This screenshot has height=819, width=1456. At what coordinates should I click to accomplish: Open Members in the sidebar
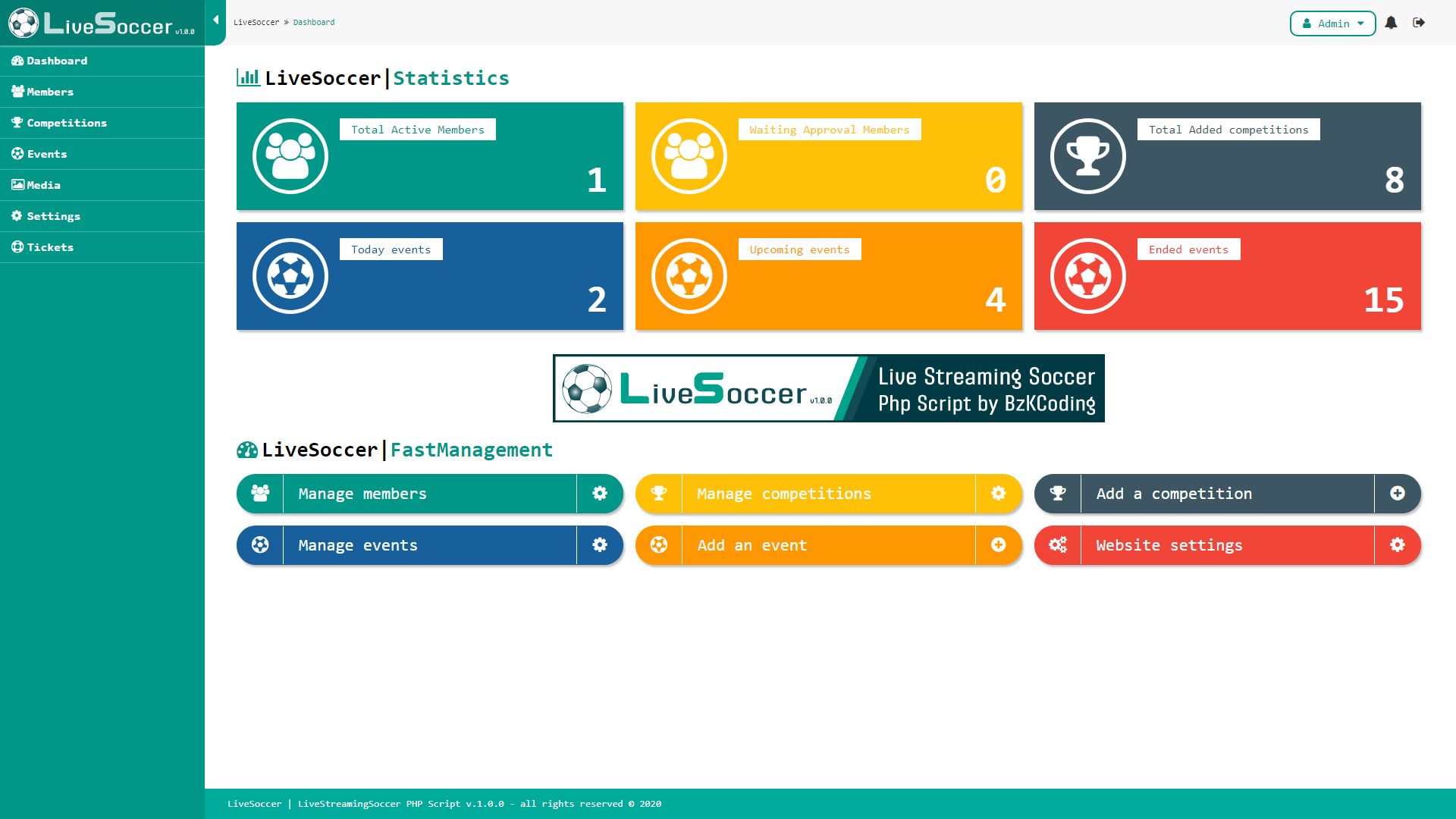coord(50,92)
